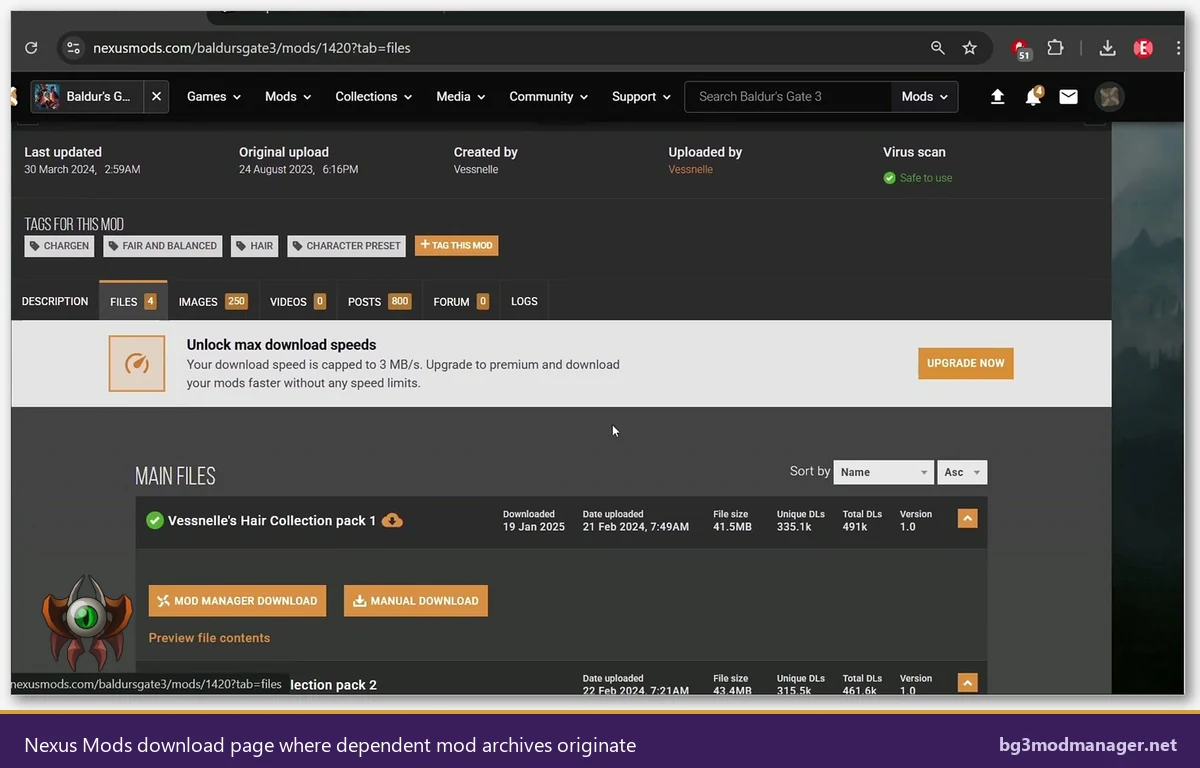
Task: Click the 41.5MB file size value
Action: [732, 527]
